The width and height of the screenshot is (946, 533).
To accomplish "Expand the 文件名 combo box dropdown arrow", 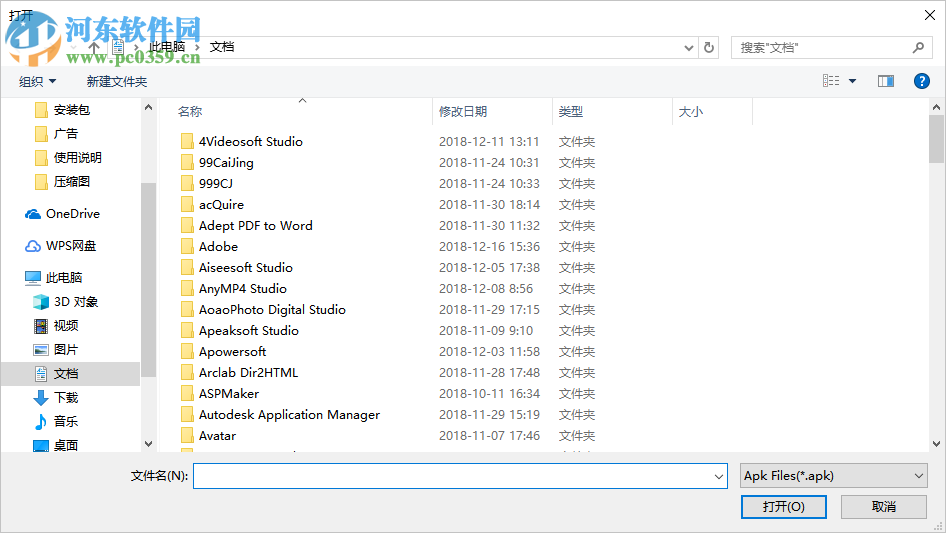I will point(719,476).
